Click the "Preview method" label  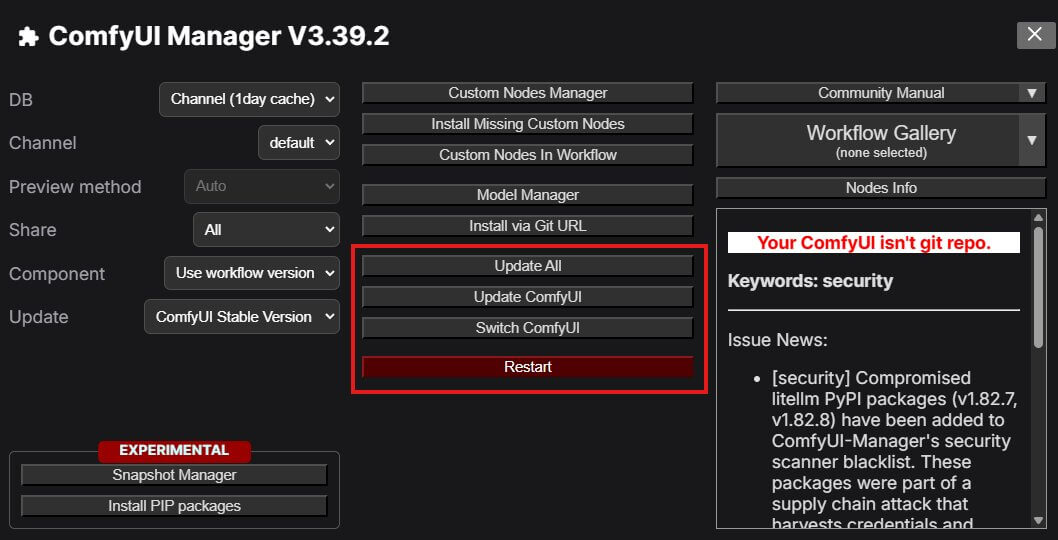[75, 187]
